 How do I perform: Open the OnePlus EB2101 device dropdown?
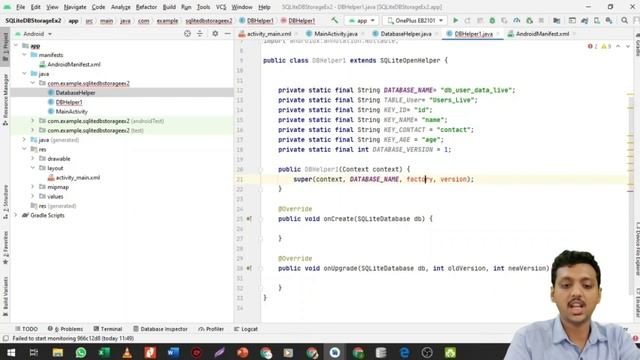coord(415,20)
